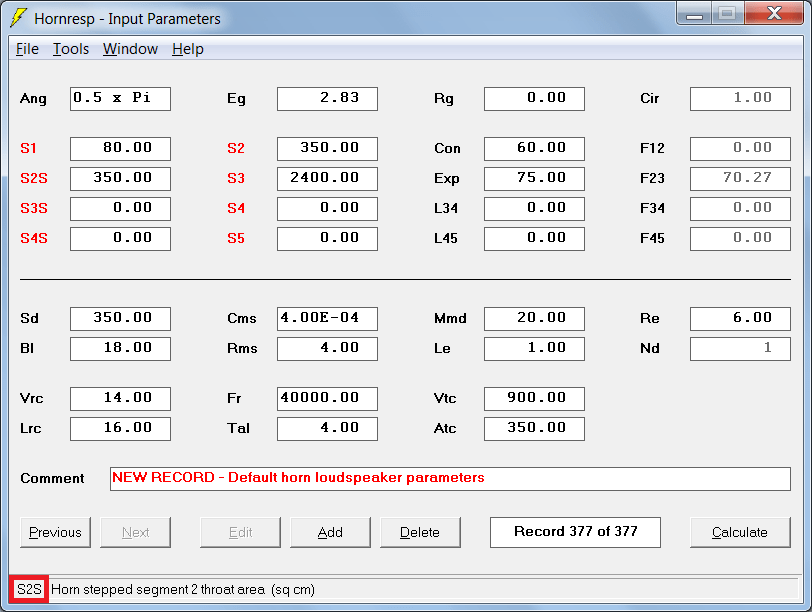Close the Hornresp window
Viewport: 812px width, 612px height.
coord(774,13)
